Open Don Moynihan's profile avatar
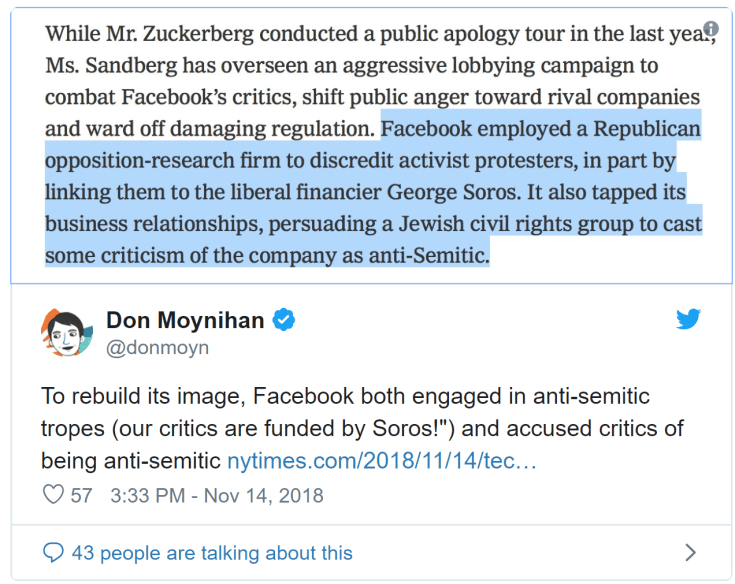Viewport: 735px width, 584px height. click(67, 333)
